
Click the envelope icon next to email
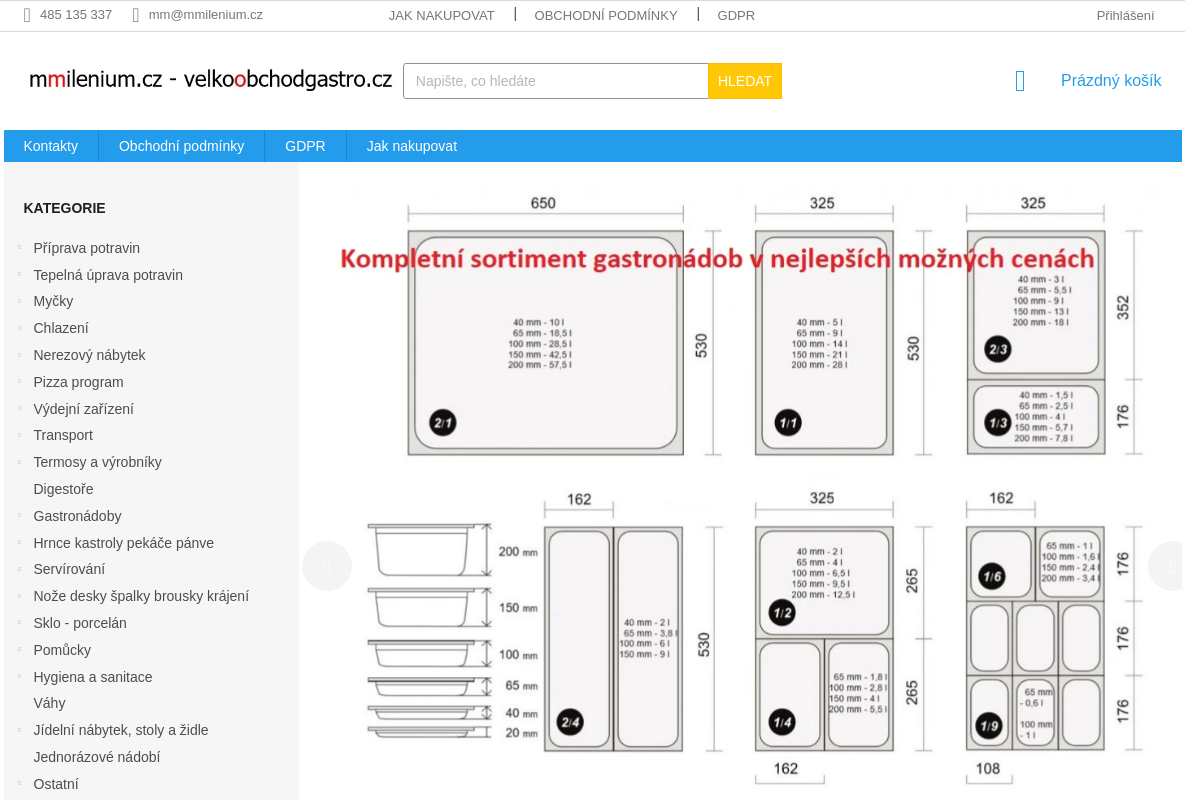135,14
